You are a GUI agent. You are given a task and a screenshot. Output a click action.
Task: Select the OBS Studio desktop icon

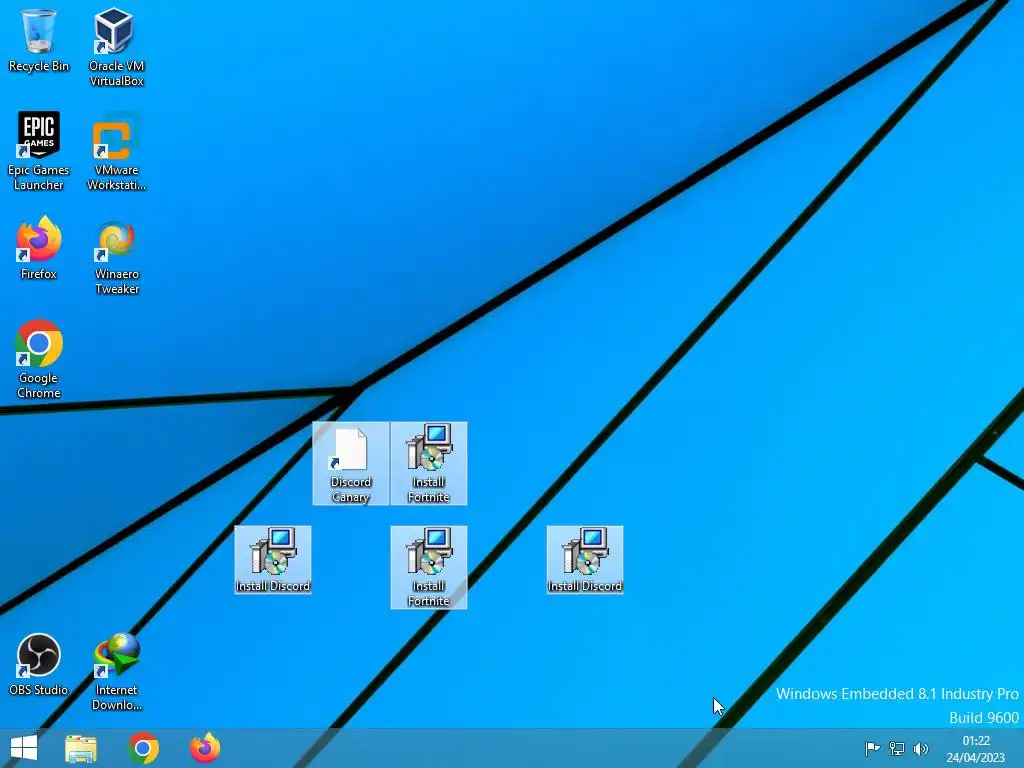pos(39,664)
